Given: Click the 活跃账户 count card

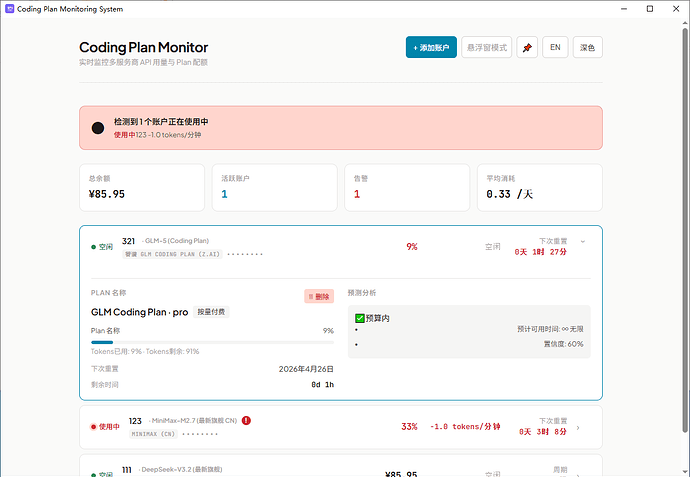Looking at the screenshot, I should (x=275, y=187).
